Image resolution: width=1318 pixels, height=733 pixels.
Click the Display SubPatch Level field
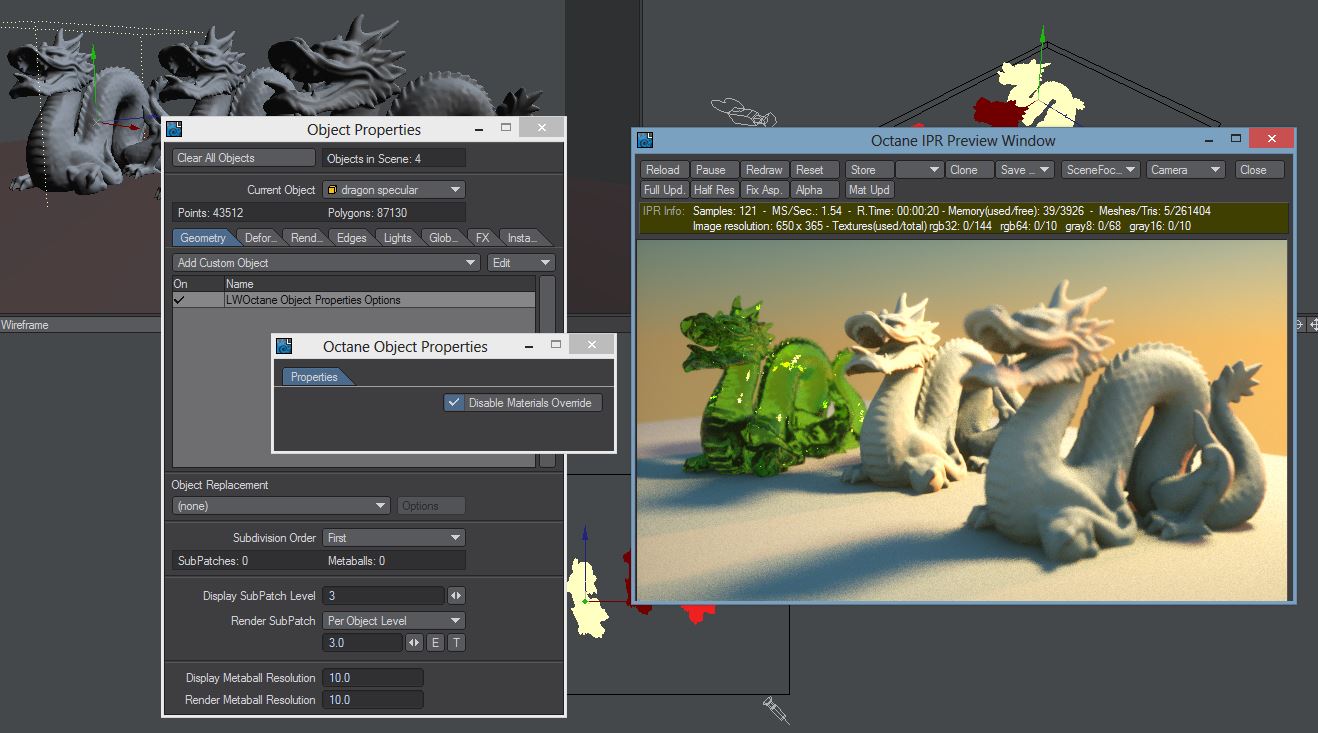tap(383, 596)
